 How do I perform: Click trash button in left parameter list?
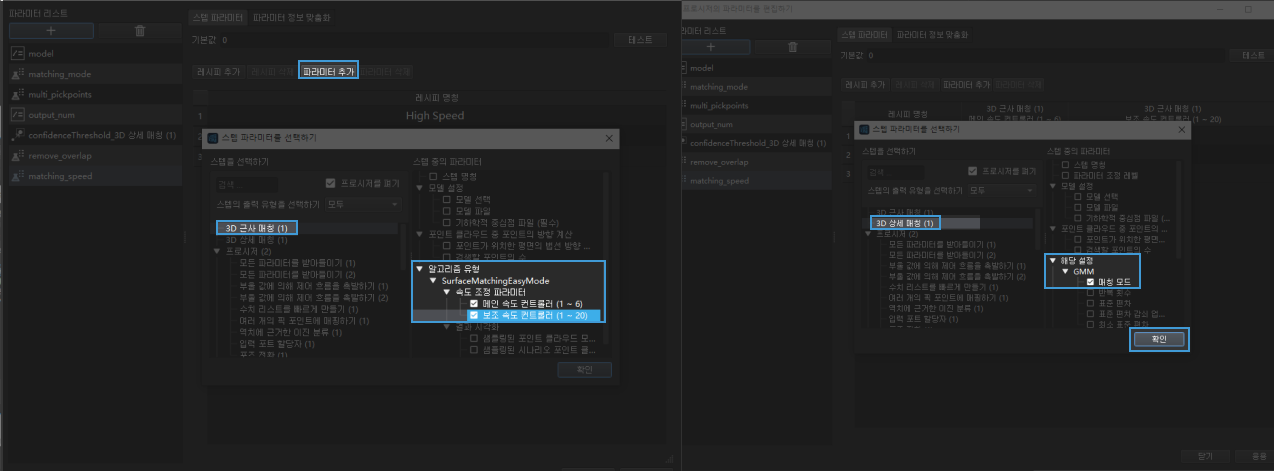[141, 31]
